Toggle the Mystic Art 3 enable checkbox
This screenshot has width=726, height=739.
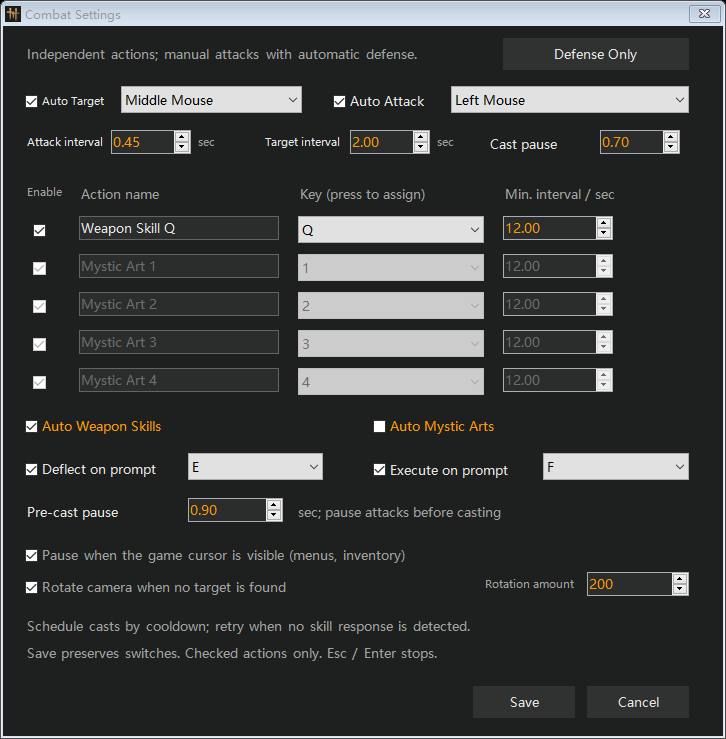tap(40, 345)
